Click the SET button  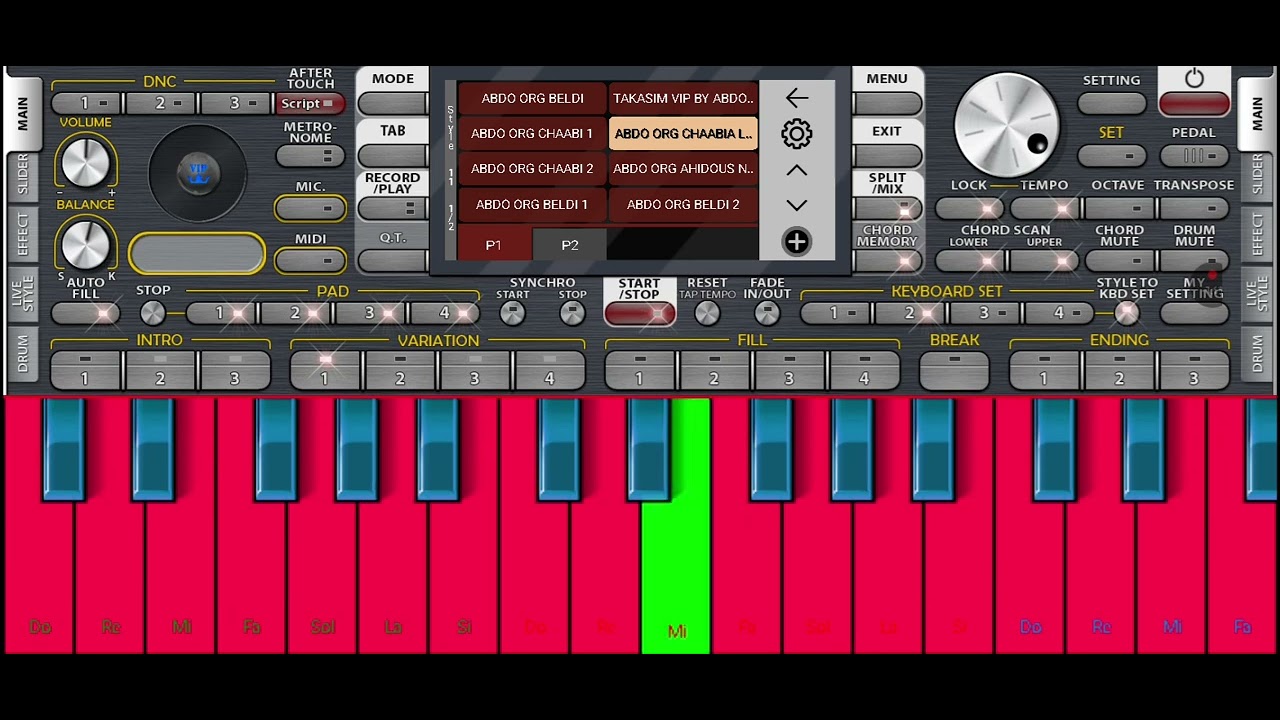pos(1112,156)
